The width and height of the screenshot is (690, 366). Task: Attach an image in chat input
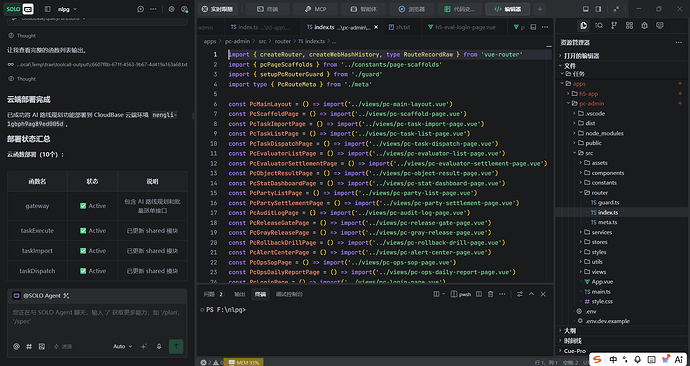pos(42,347)
